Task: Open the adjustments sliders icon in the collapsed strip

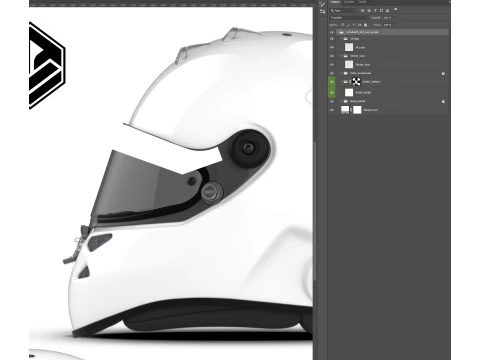Action: [x=322, y=11]
